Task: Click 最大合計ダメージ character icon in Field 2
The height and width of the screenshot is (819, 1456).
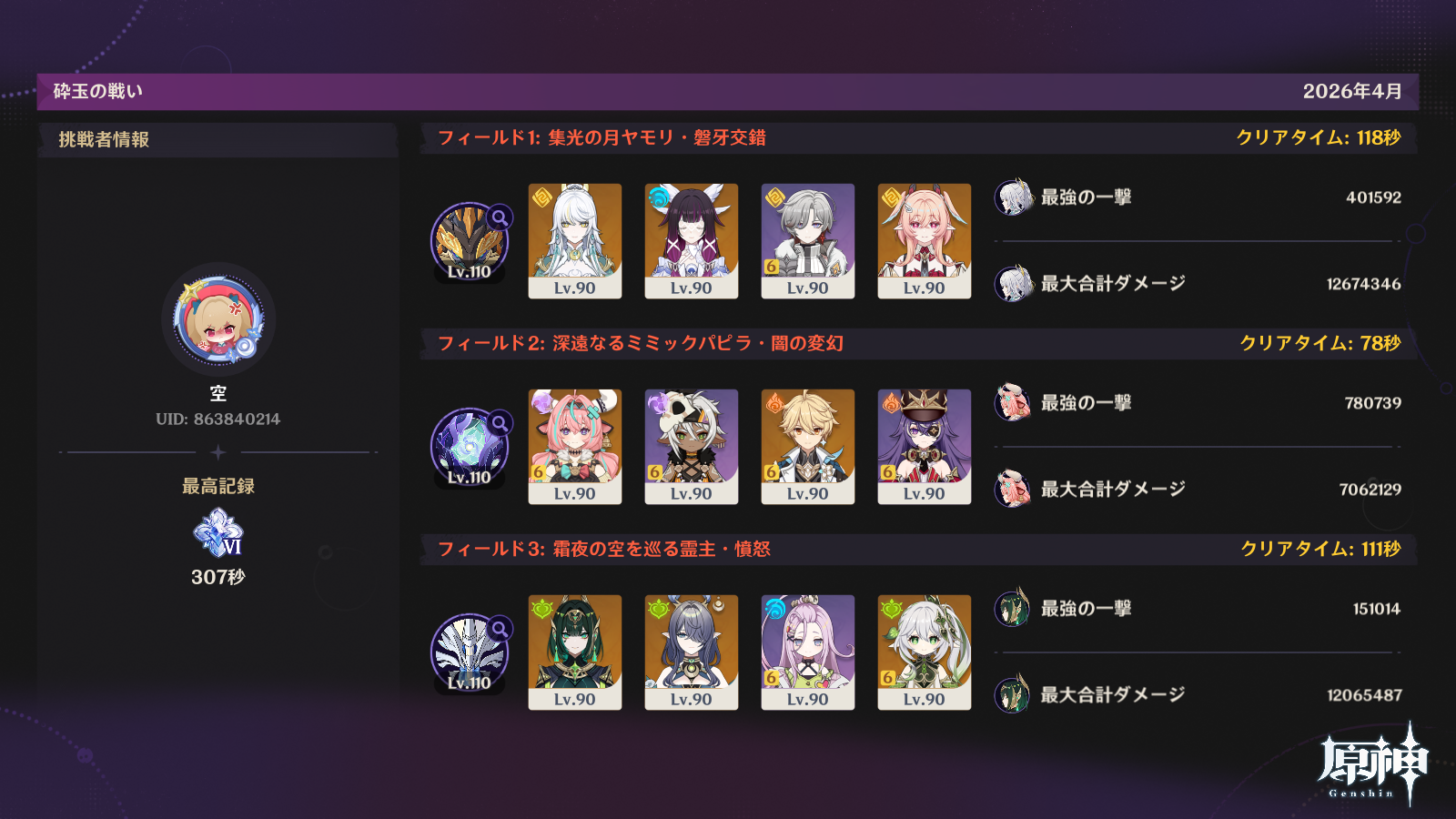Action: point(1014,489)
